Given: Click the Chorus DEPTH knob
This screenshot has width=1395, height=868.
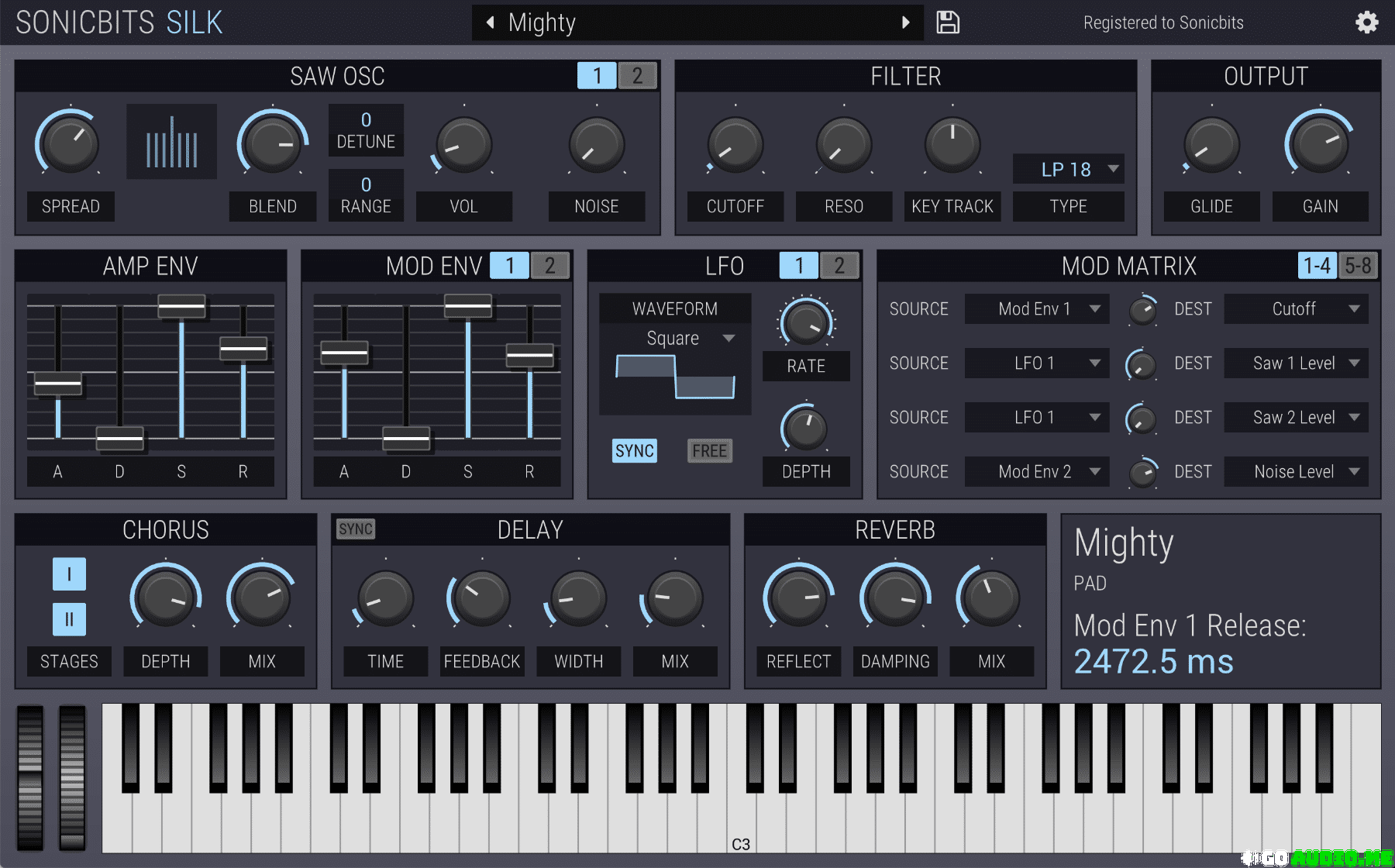Looking at the screenshot, I should tap(166, 598).
